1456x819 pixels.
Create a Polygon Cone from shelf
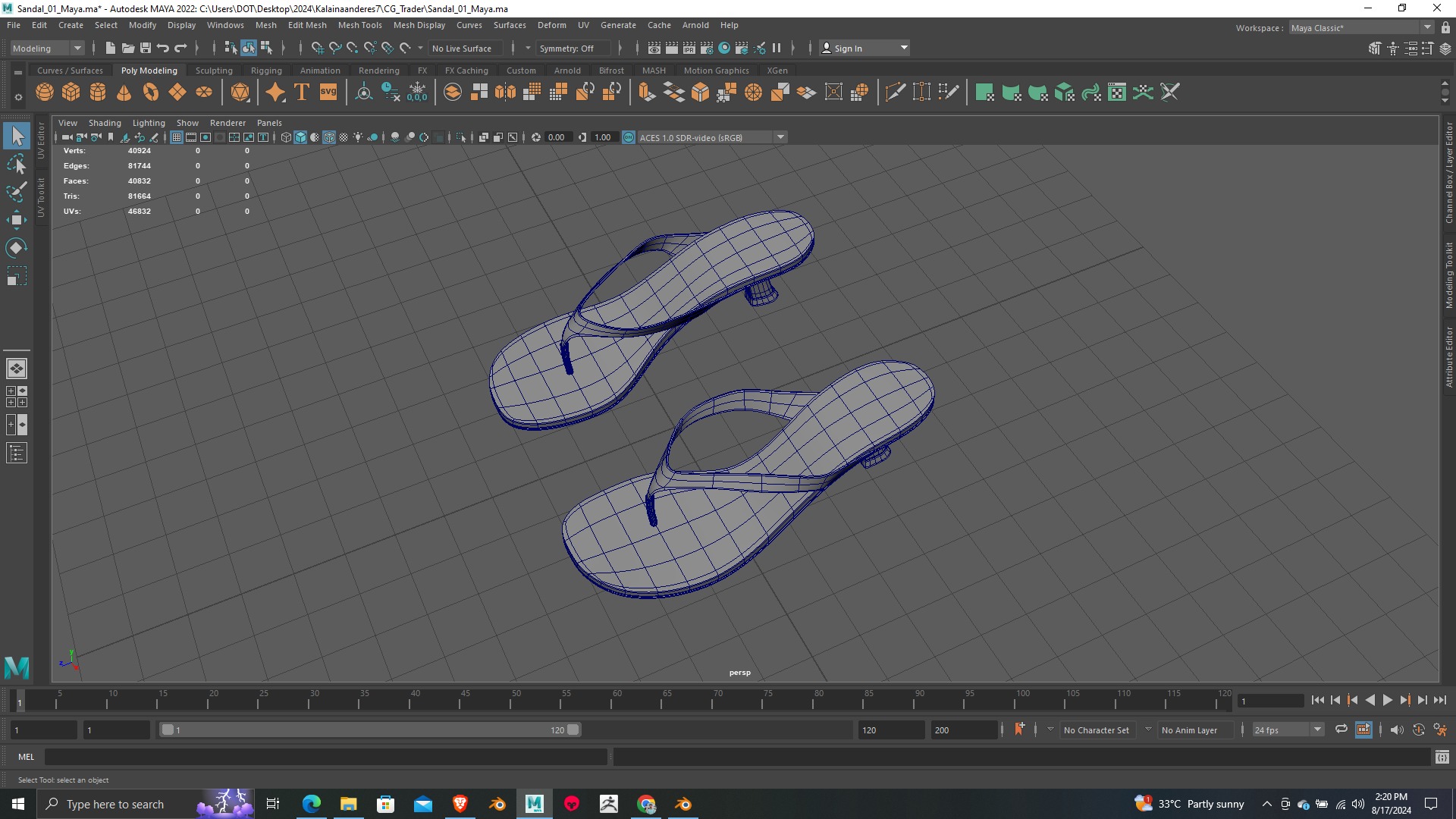[124, 93]
